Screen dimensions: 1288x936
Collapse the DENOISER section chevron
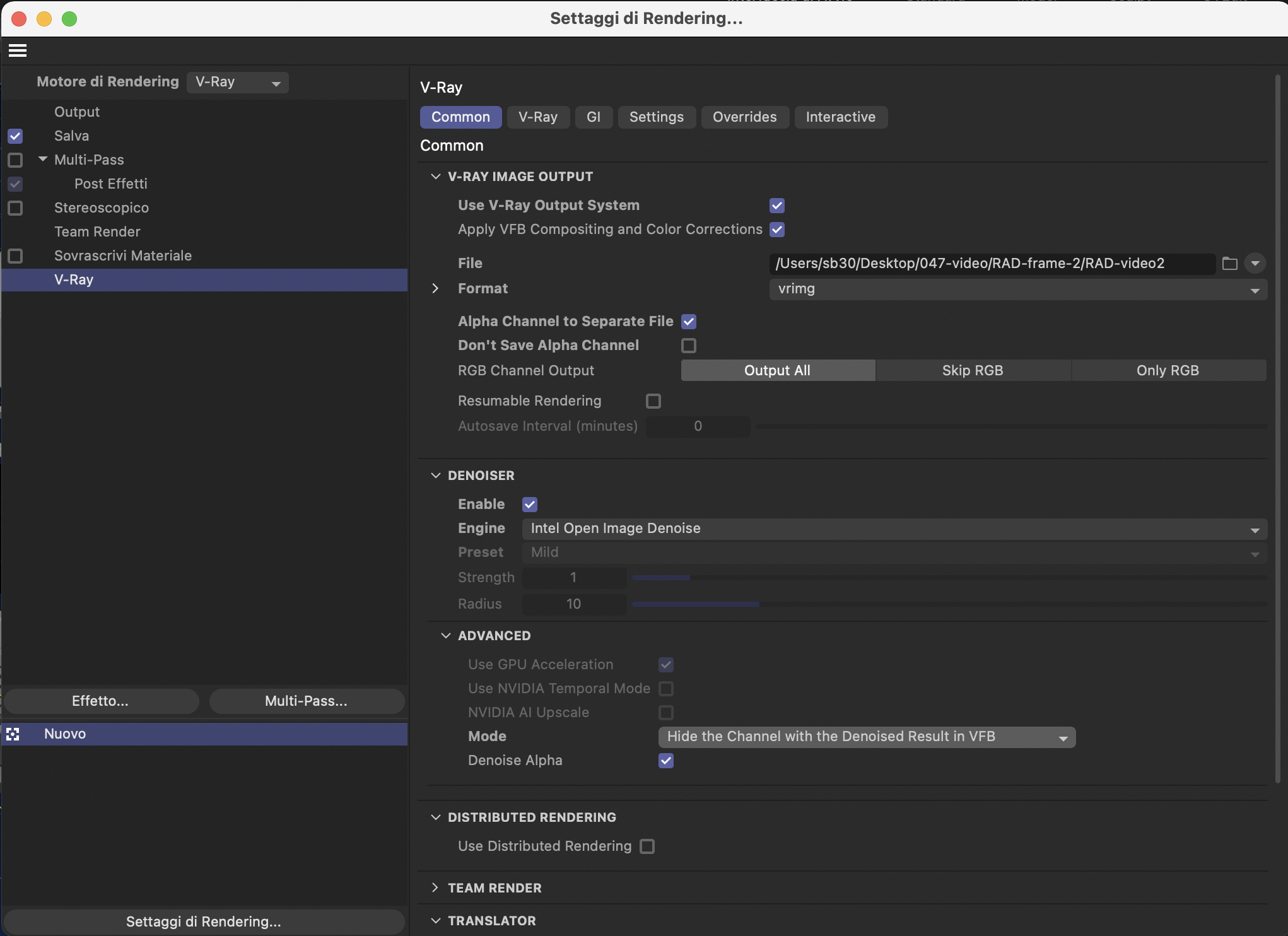(x=435, y=476)
